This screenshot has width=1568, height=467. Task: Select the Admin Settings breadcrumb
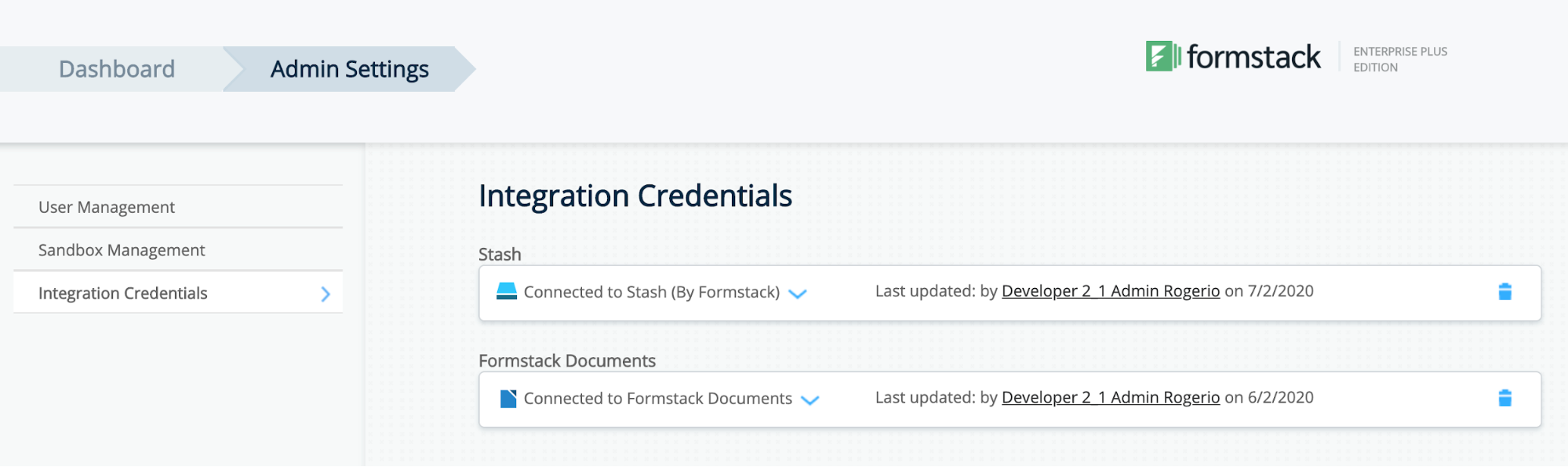pos(348,69)
